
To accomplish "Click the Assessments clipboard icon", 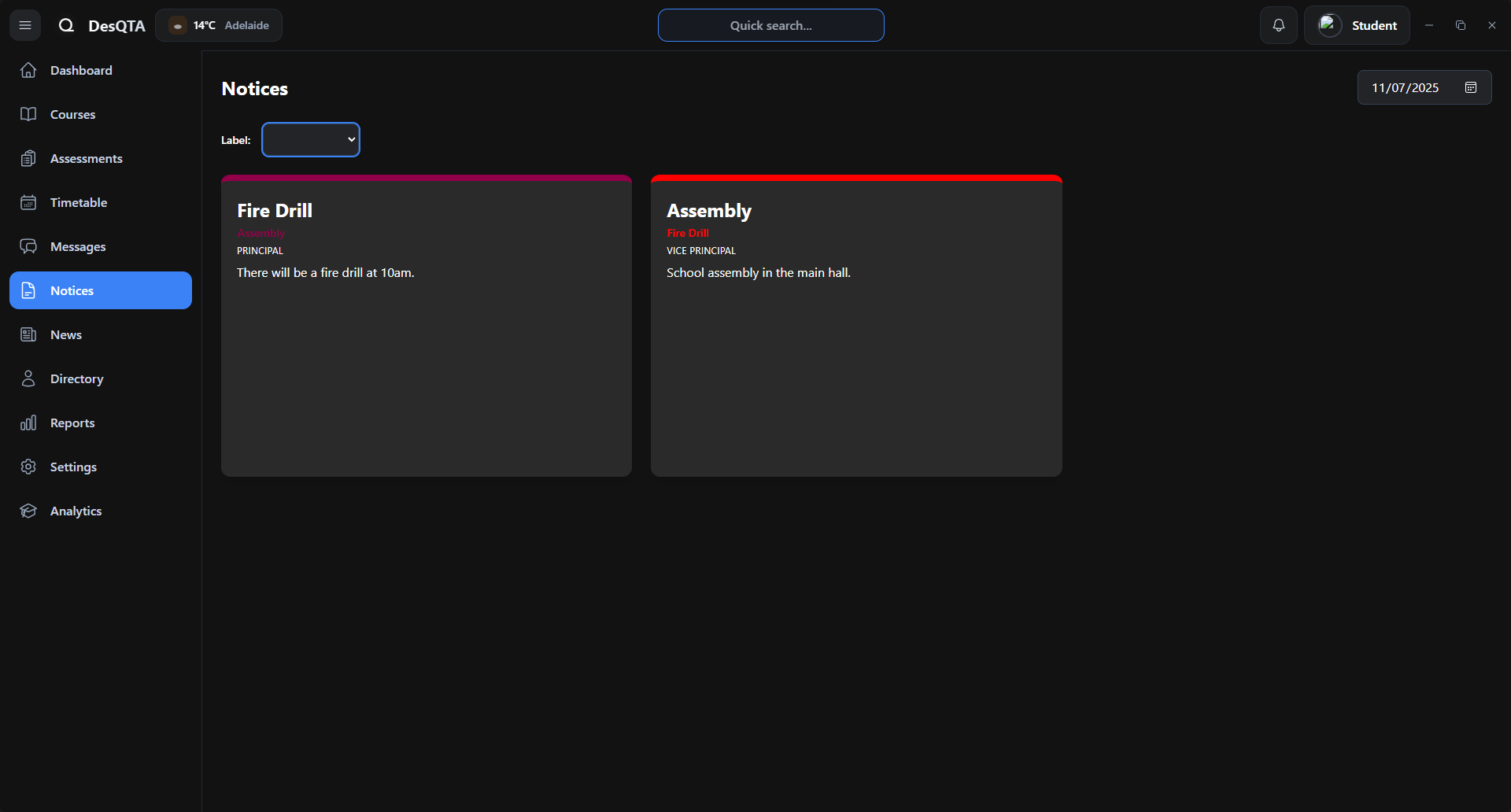I will tap(28, 158).
